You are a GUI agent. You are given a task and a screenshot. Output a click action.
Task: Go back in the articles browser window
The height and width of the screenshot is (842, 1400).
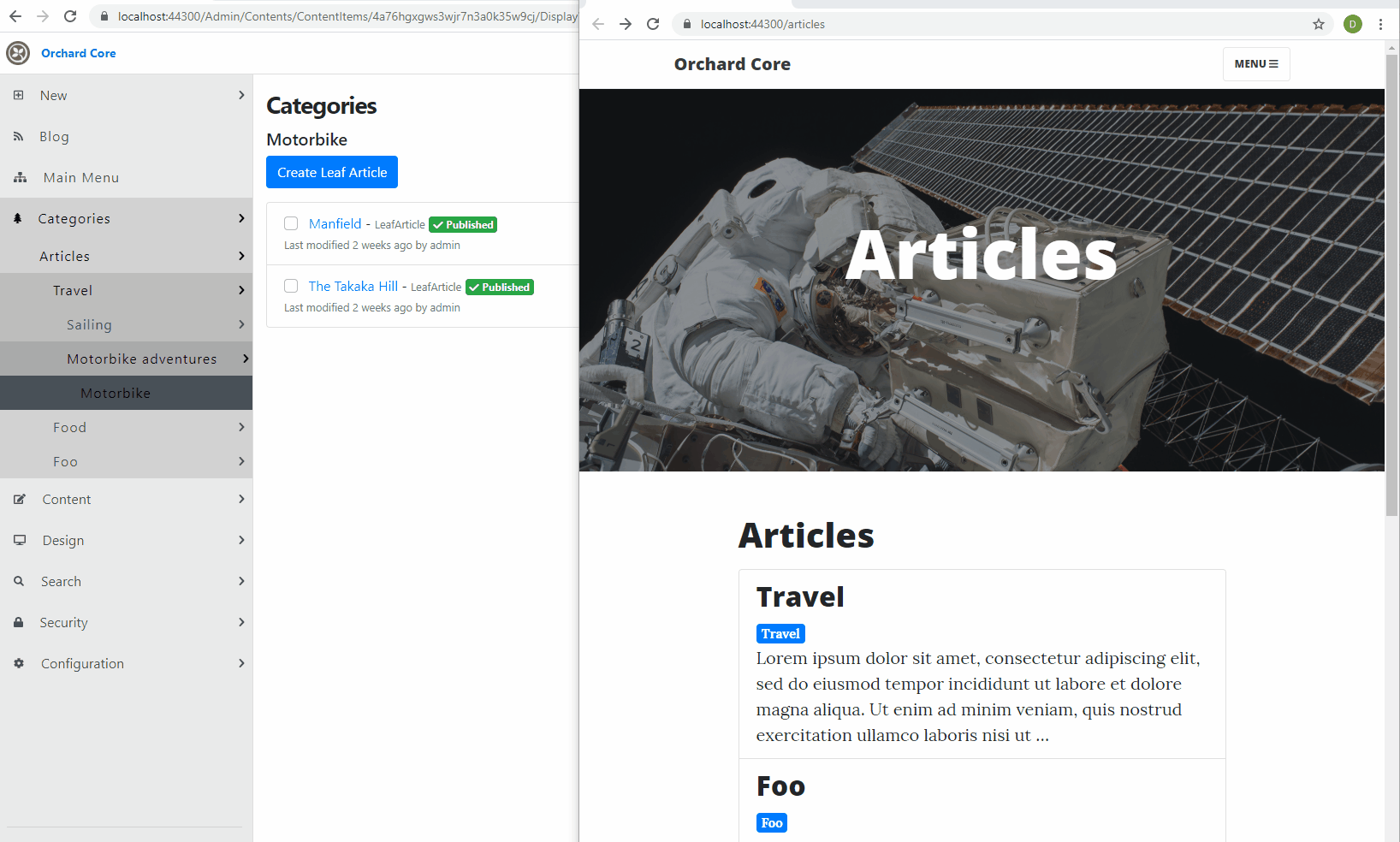click(598, 24)
